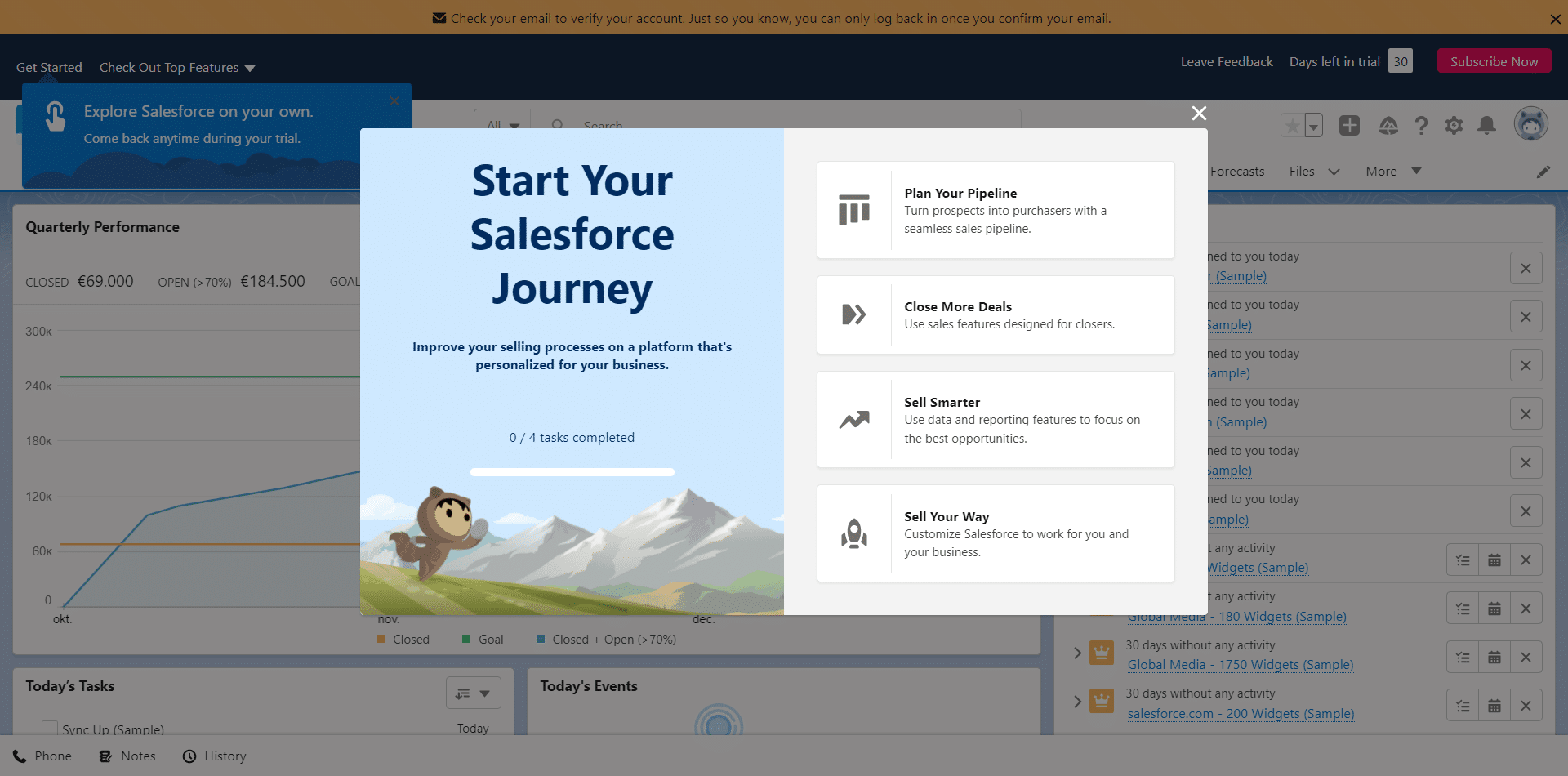
Task: Open the Forecasts tab
Action: point(1236,171)
